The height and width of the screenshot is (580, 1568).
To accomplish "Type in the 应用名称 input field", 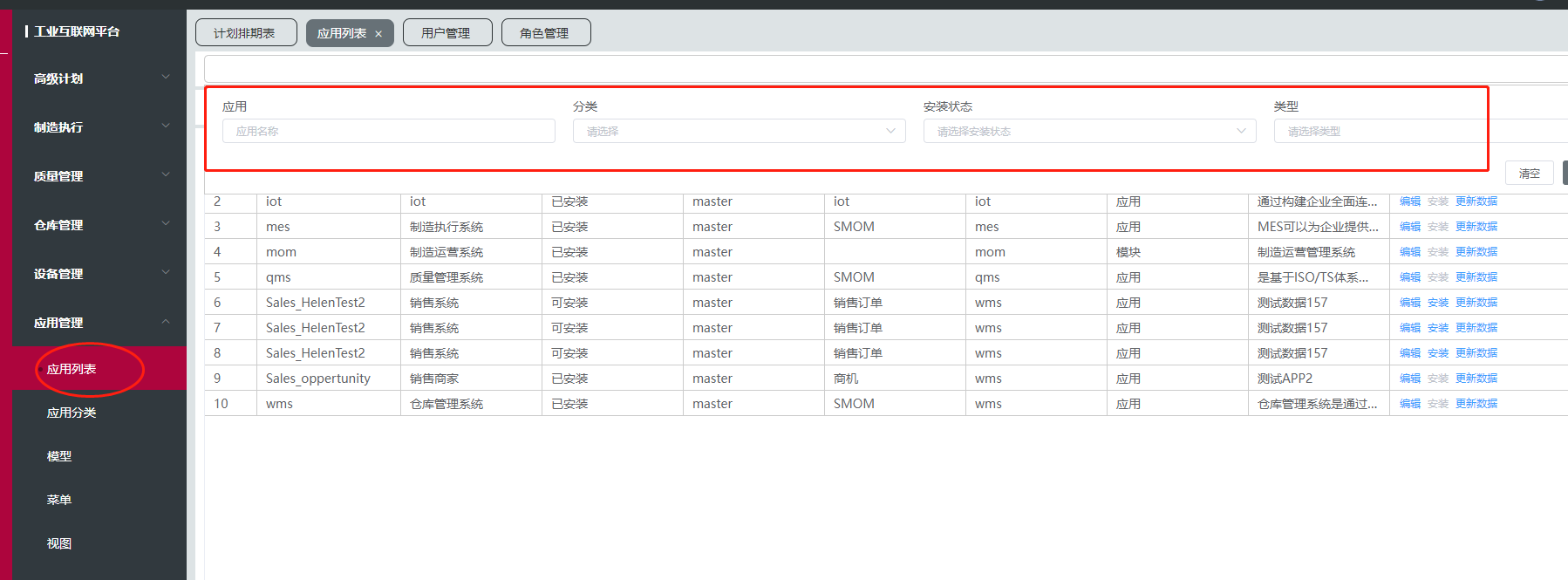I will point(388,132).
